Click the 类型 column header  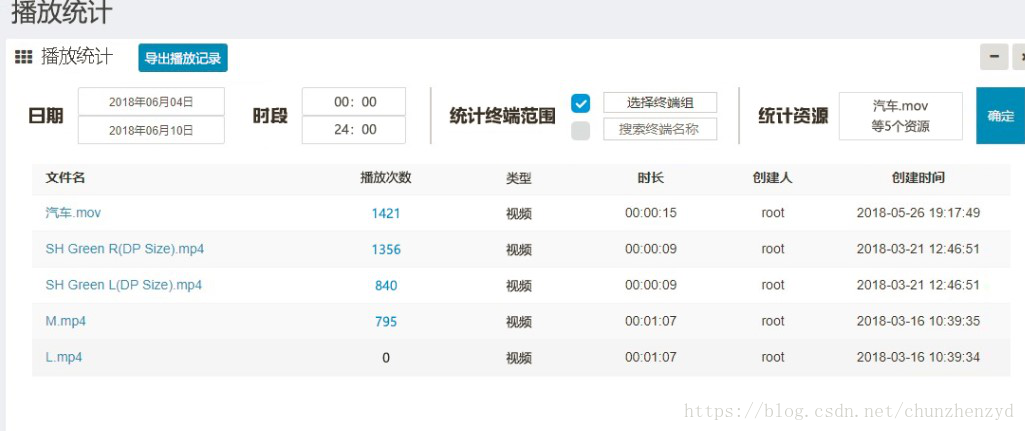coord(518,179)
